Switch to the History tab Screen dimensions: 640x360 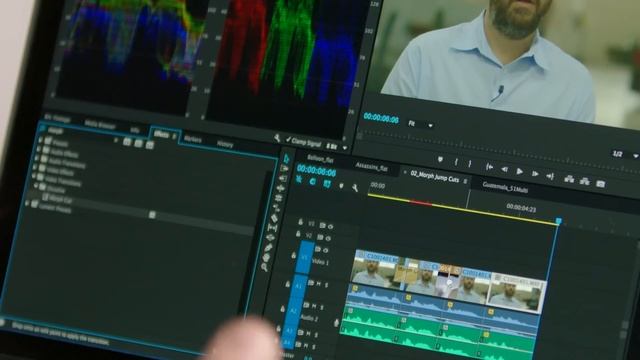225,144
